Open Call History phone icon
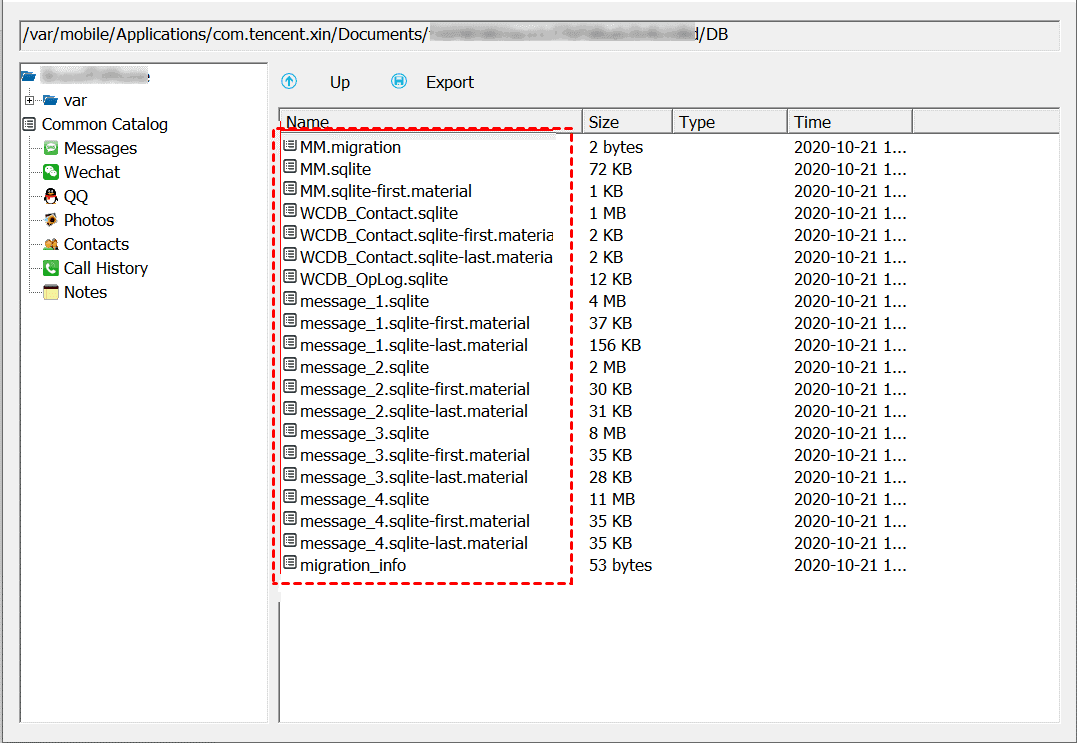Screen dimensions: 1077x743 pos(51,268)
